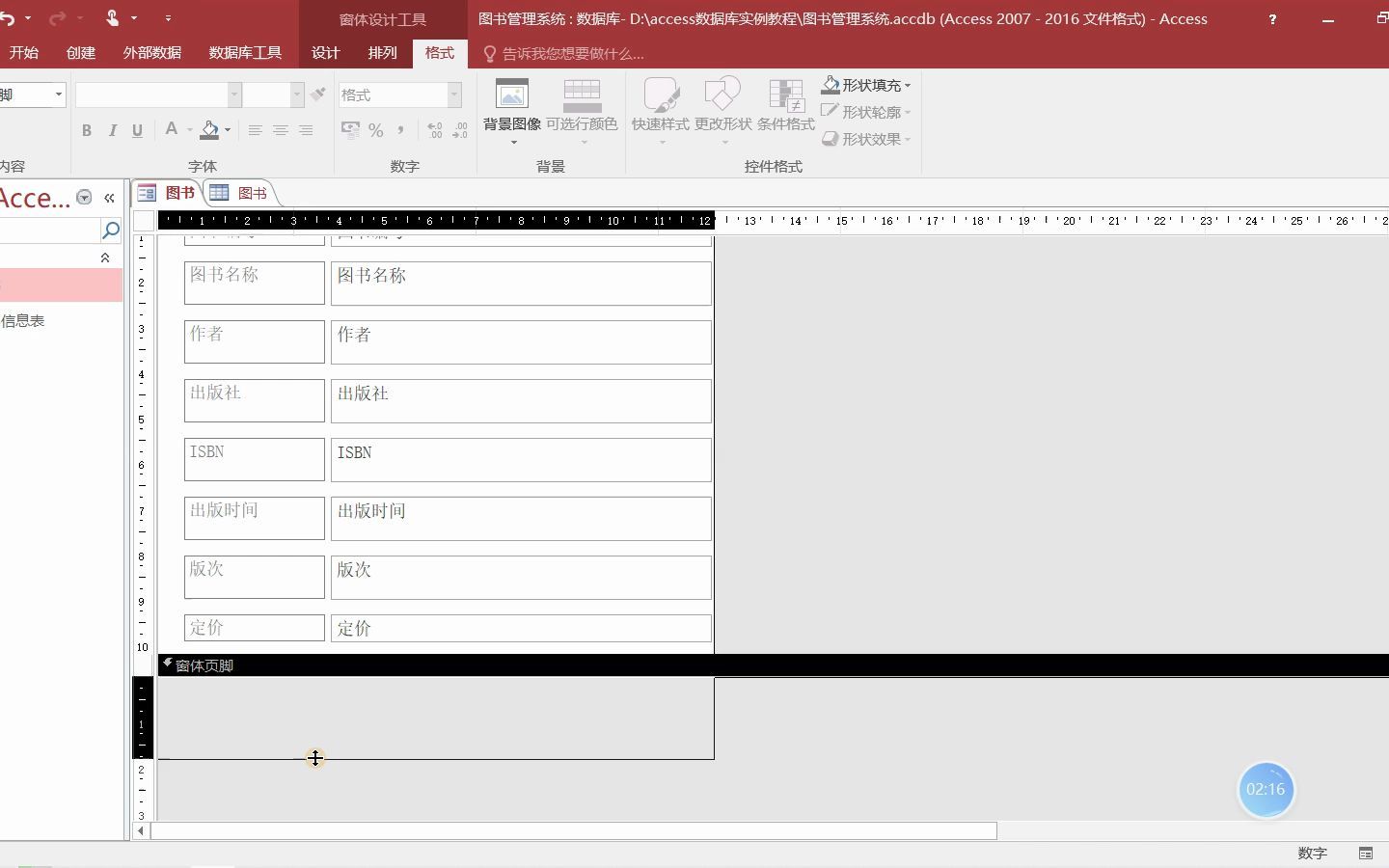This screenshot has width=1389, height=868.
Task: Select the 版次 label control
Action: coord(255,577)
